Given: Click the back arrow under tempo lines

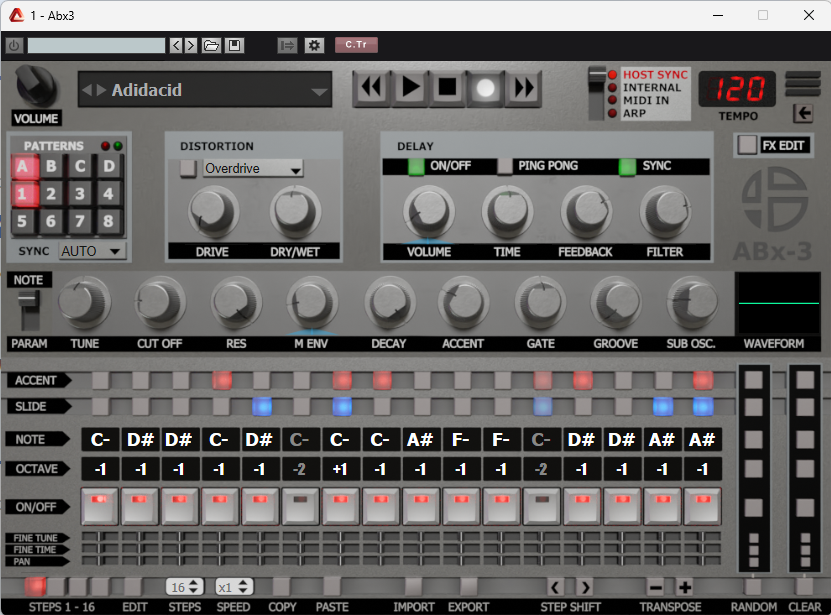Looking at the screenshot, I should click(804, 113).
